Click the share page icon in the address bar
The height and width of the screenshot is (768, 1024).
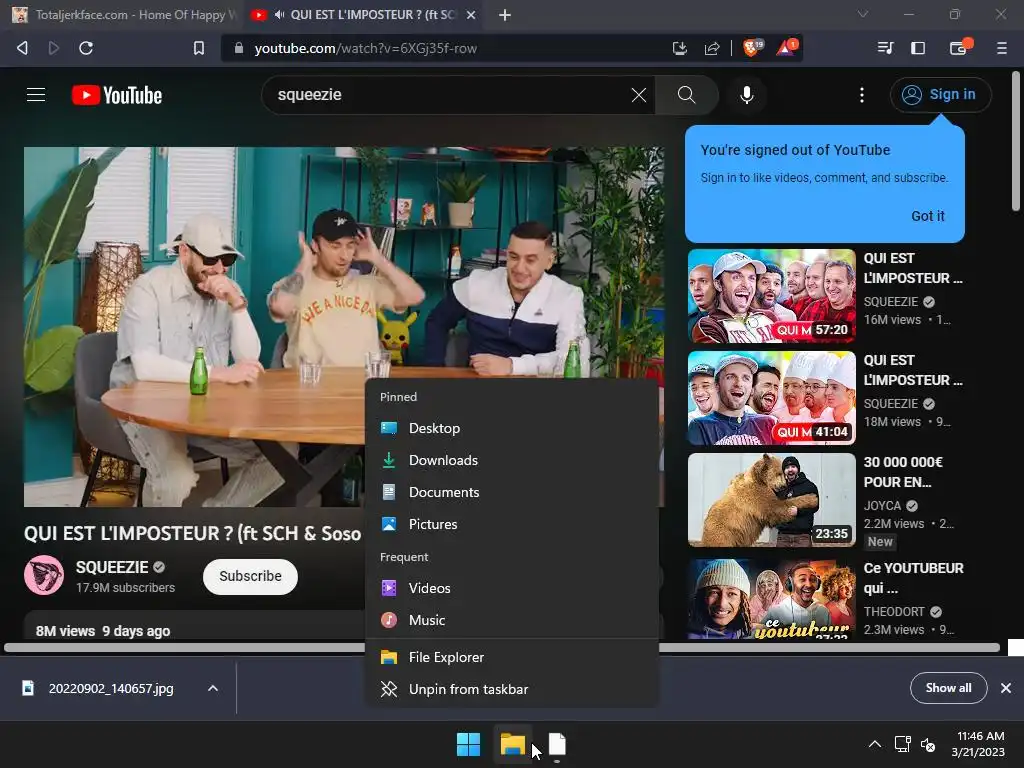(x=712, y=48)
